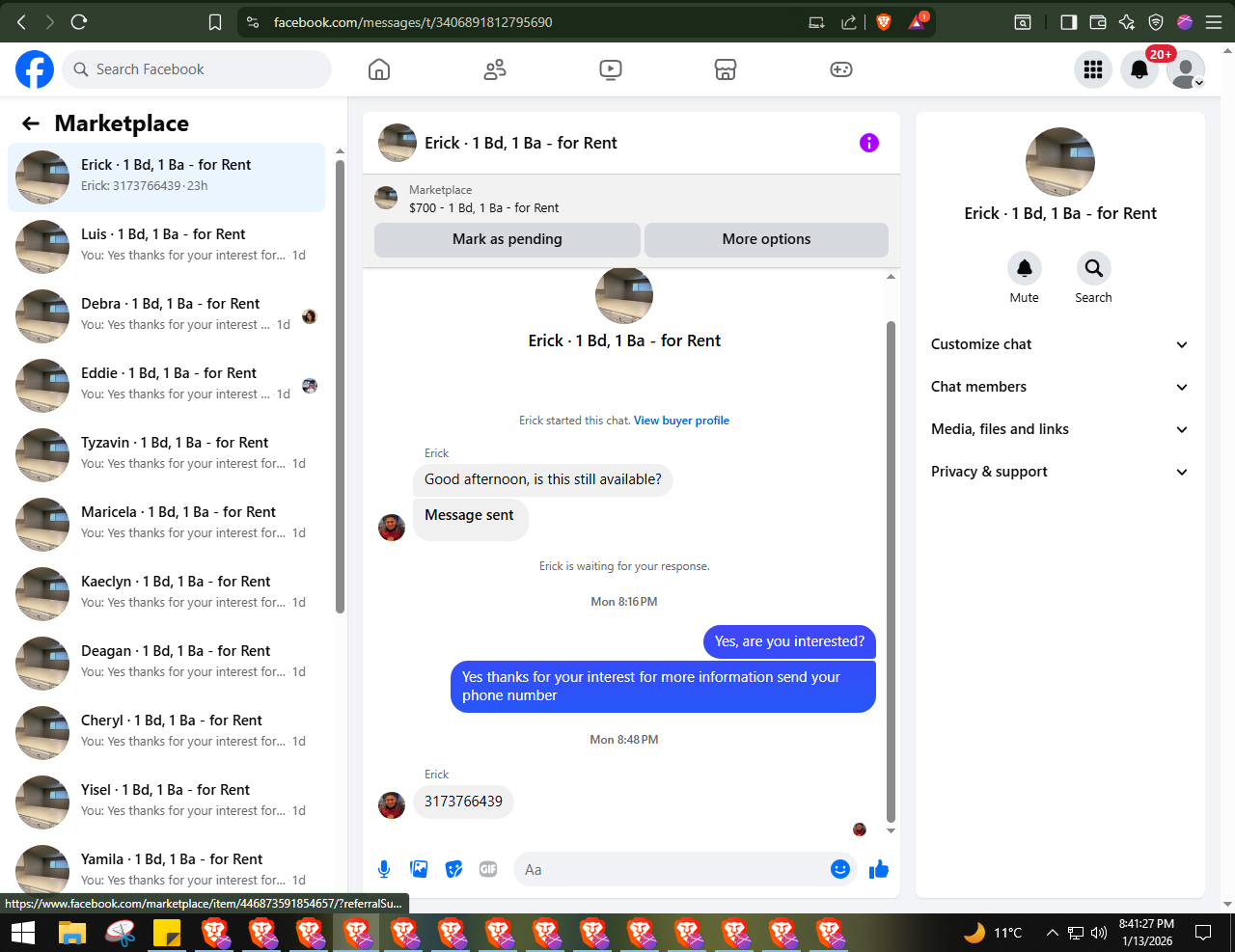Open the $700 listing link in header

coord(483,207)
